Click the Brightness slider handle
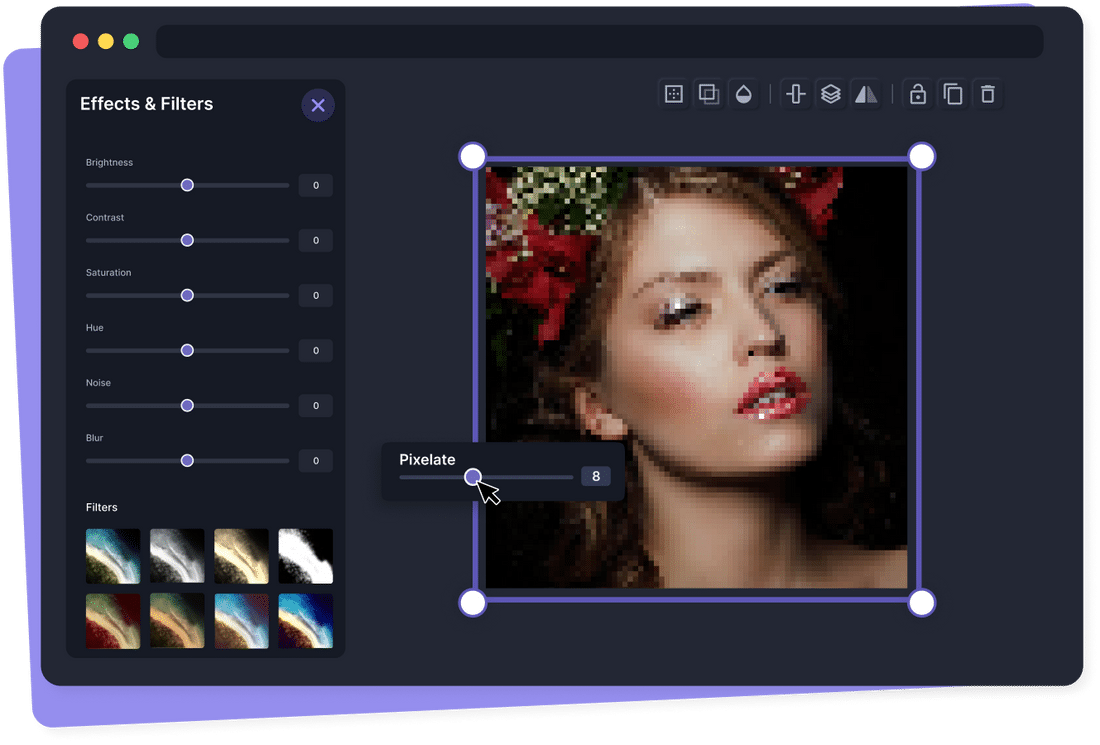The height and width of the screenshot is (745, 1100). coord(187,185)
